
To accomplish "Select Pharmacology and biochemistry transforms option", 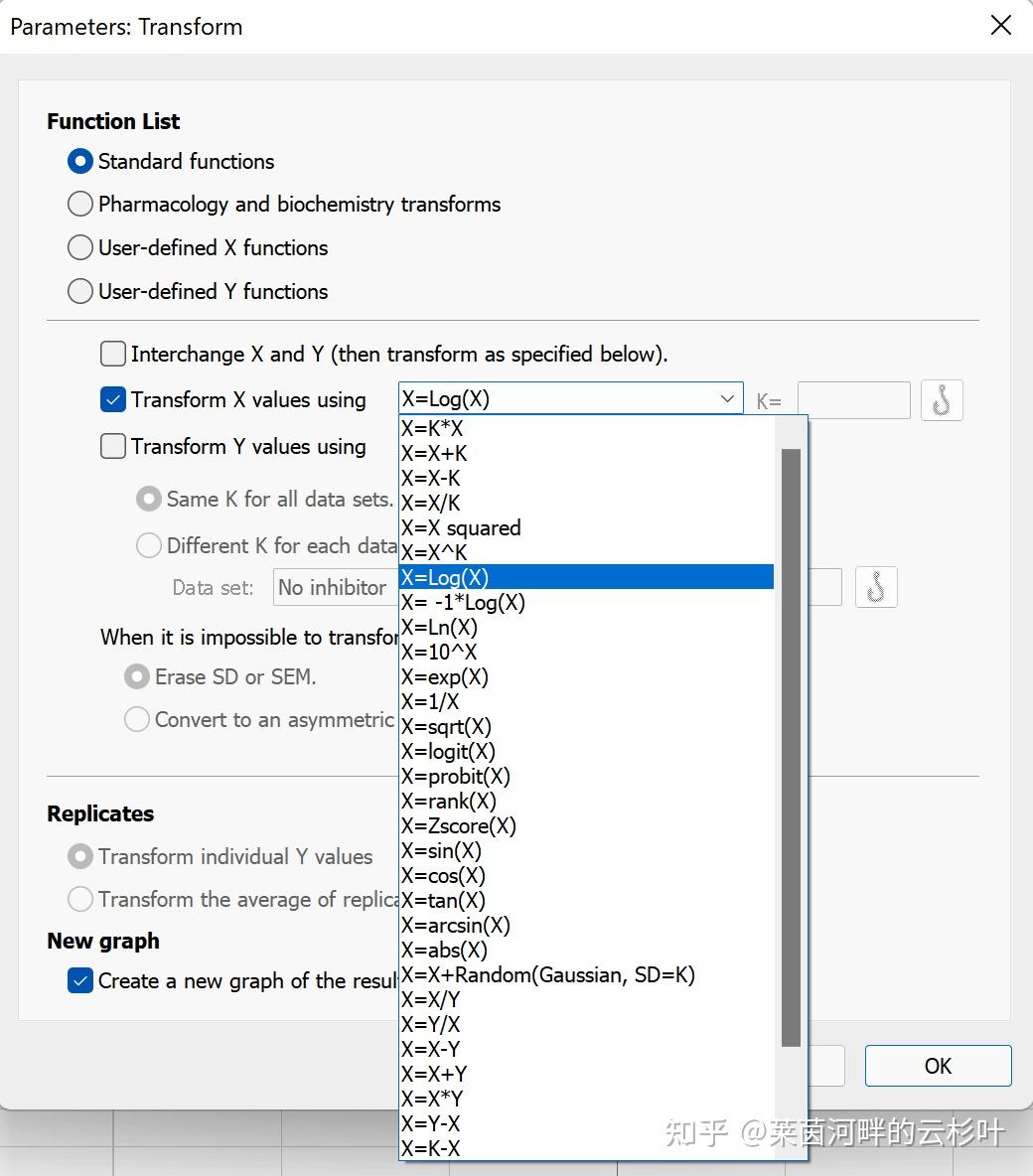I will (x=80, y=204).
